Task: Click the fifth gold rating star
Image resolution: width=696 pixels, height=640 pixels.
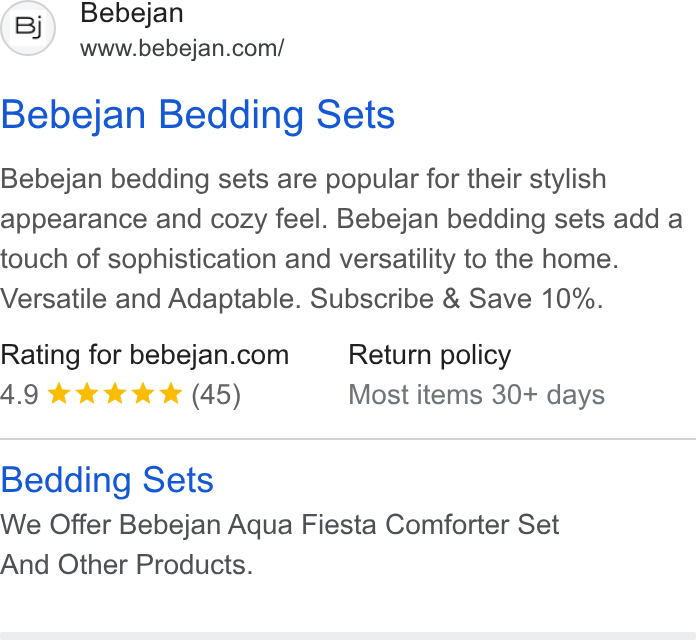Action: coord(171,394)
